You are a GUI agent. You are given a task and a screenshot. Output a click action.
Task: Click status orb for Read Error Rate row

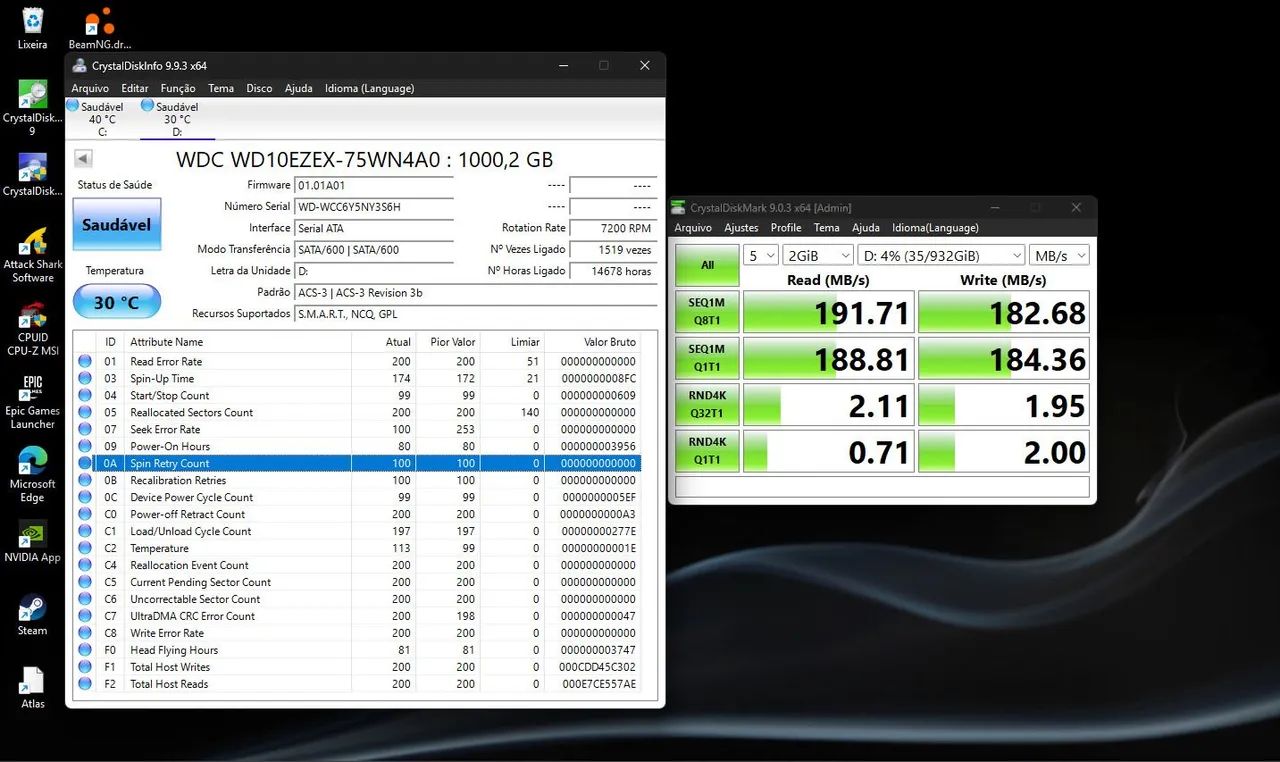84,361
